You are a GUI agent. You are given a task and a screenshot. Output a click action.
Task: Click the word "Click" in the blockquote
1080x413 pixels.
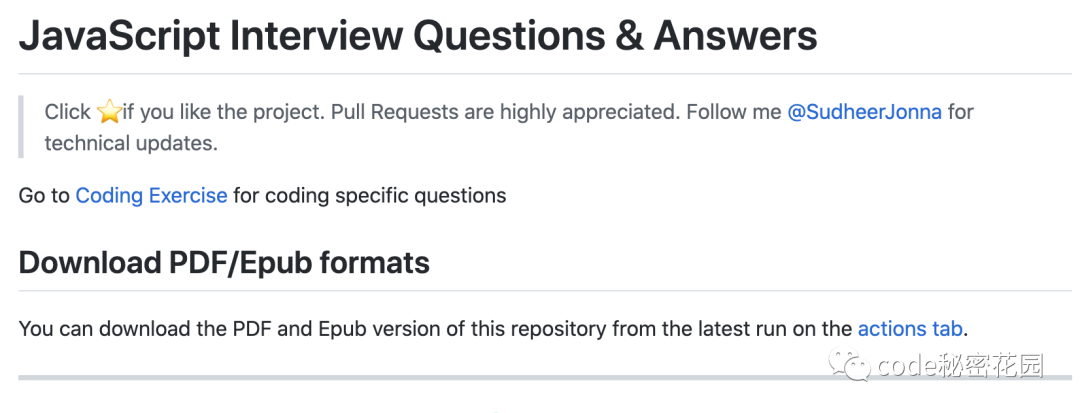(68, 112)
